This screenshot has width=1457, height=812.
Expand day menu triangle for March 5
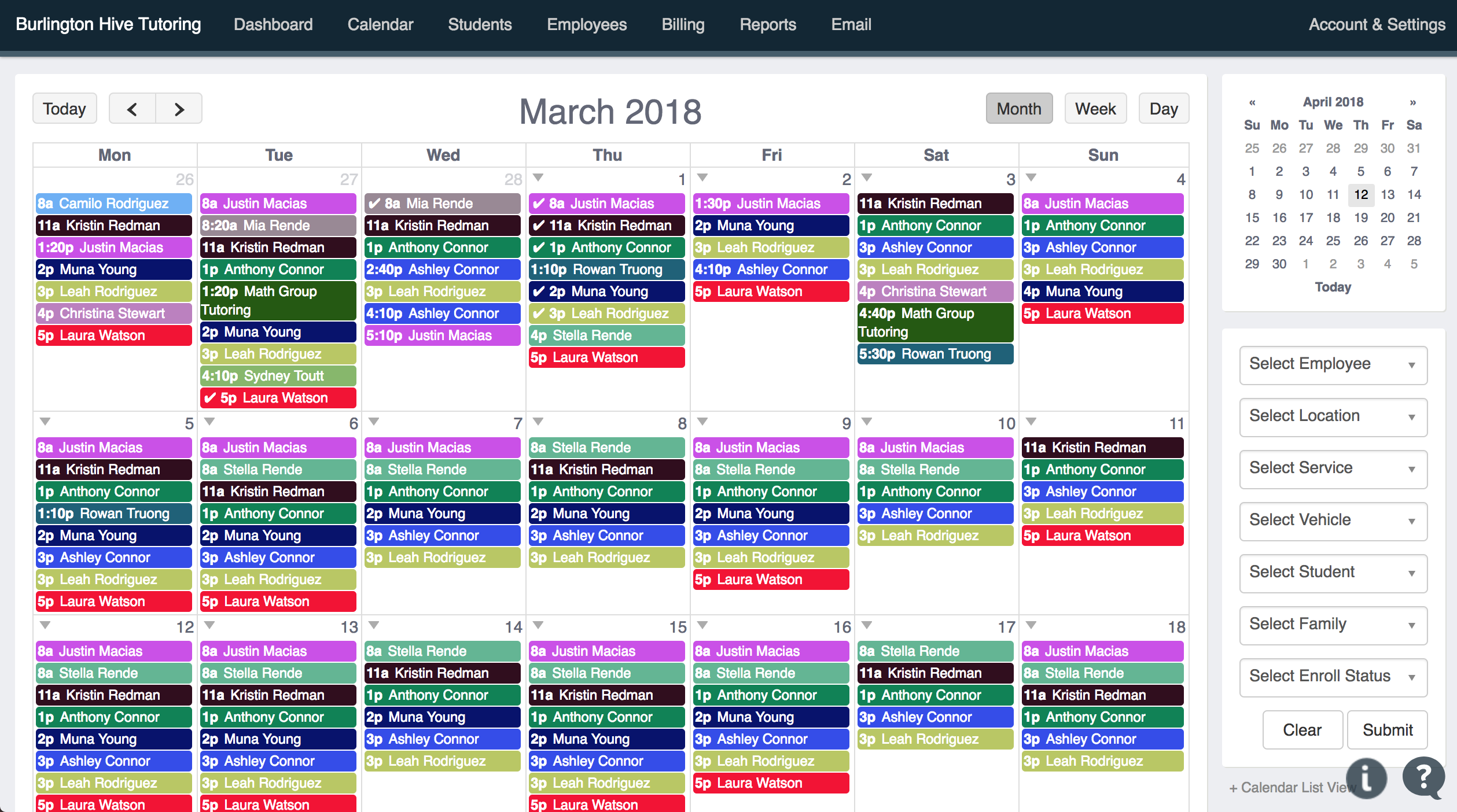click(x=45, y=422)
